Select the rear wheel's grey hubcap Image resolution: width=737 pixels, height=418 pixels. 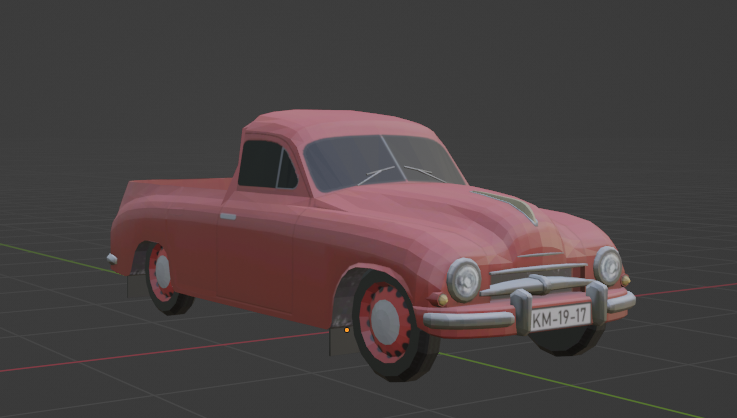click(x=163, y=272)
